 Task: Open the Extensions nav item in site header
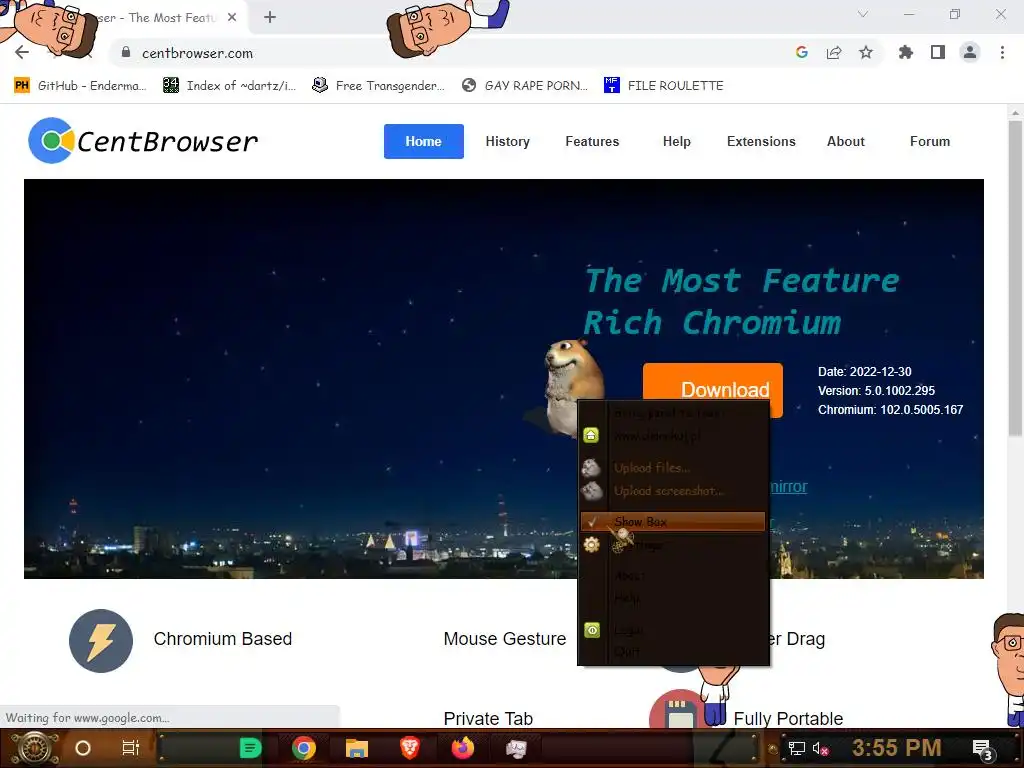(761, 141)
